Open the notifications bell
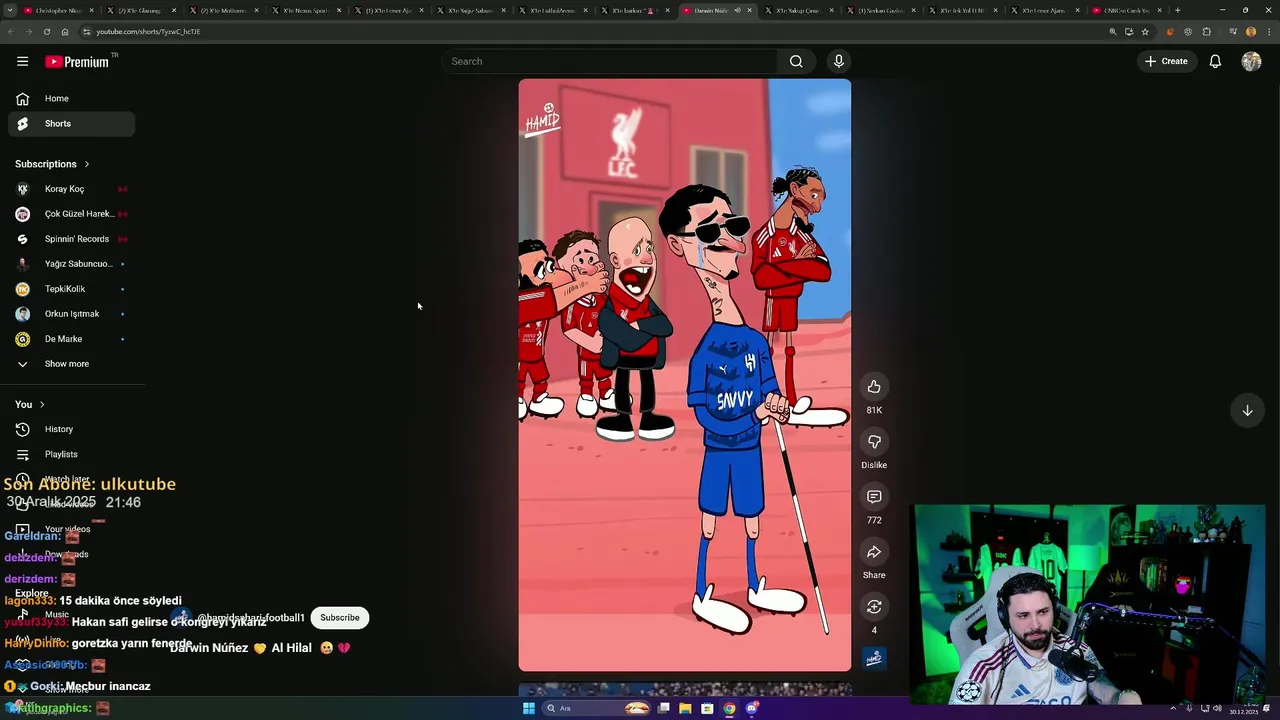Viewport: 1280px width, 720px height. pyautogui.click(x=1215, y=61)
